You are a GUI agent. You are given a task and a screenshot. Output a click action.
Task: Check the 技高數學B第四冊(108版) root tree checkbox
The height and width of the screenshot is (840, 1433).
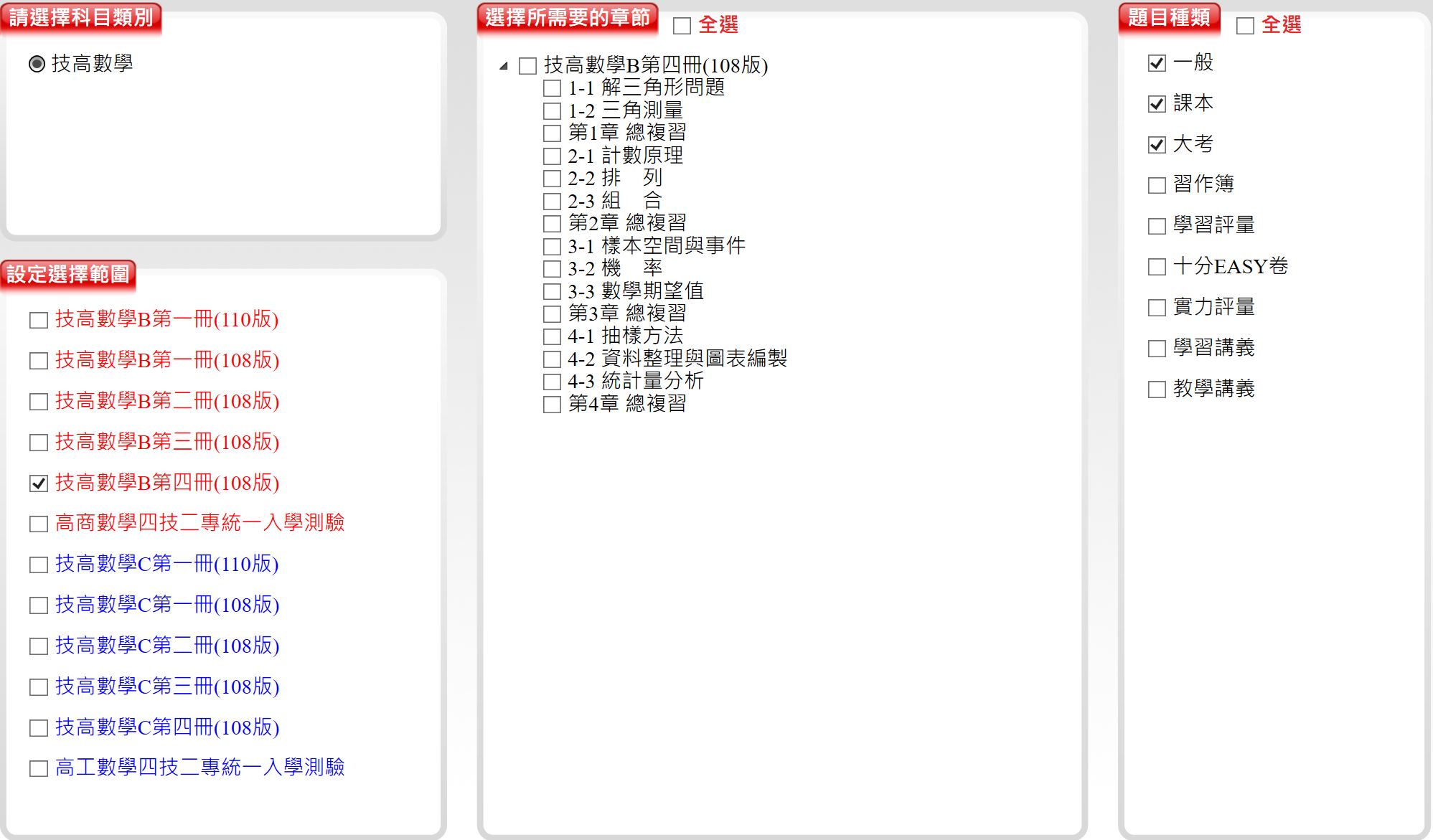coord(527,66)
